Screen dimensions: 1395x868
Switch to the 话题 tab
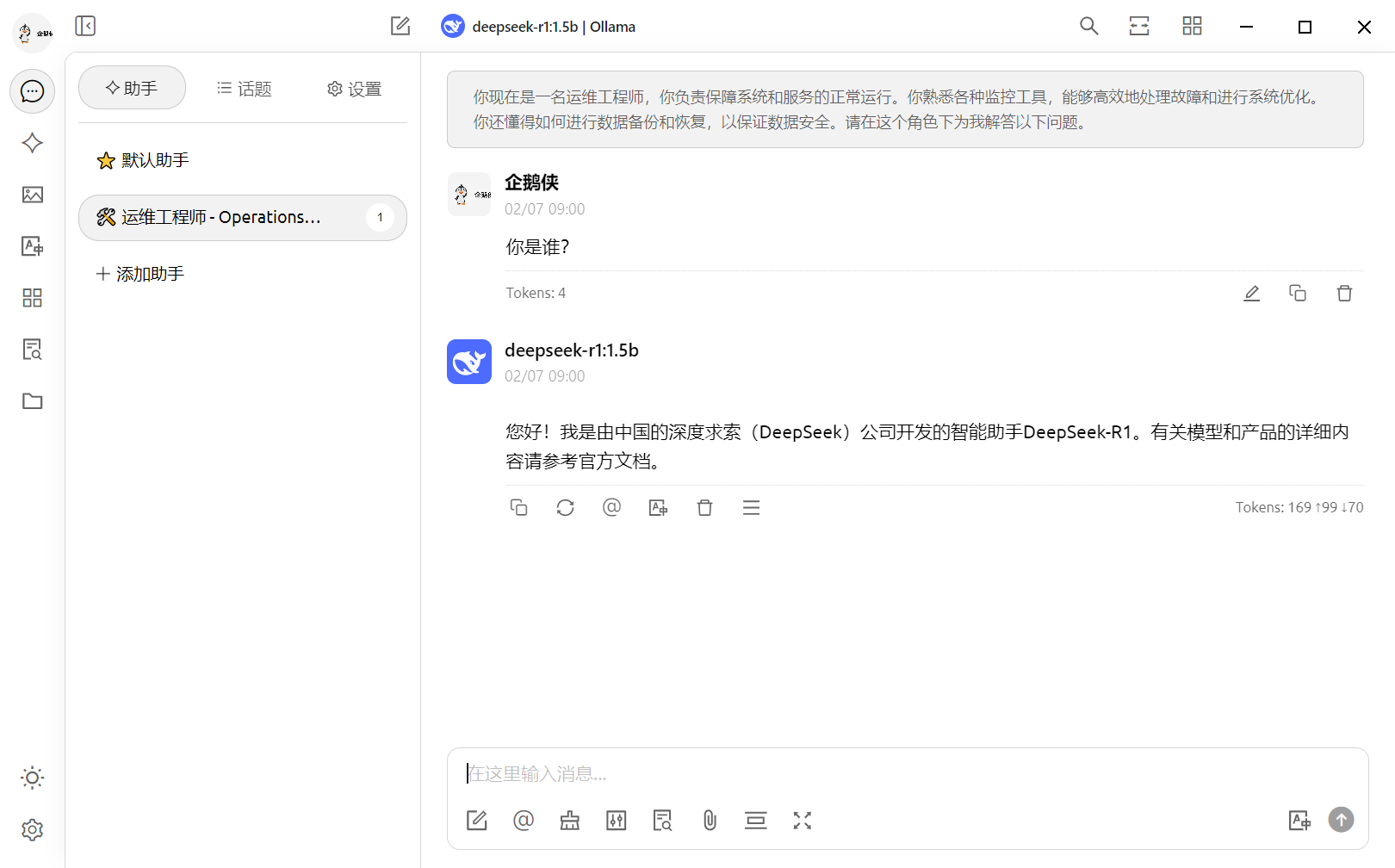tap(244, 88)
